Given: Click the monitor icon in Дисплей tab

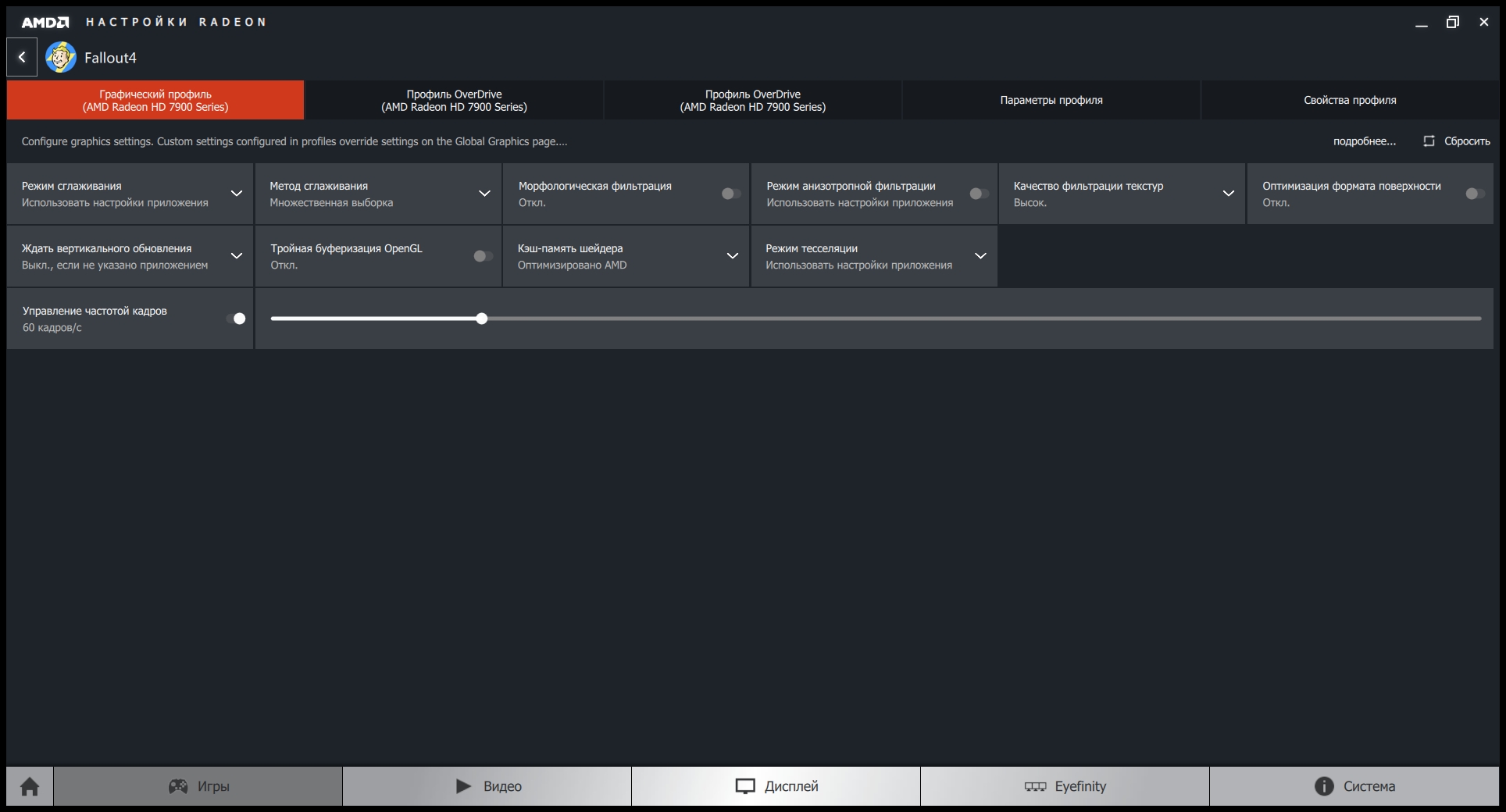Looking at the screenshot, I should (745, 786).
